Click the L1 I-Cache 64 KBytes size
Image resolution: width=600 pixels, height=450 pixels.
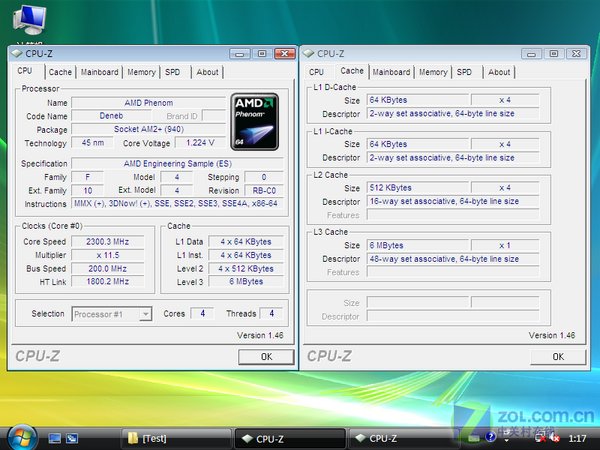[417, 144]
